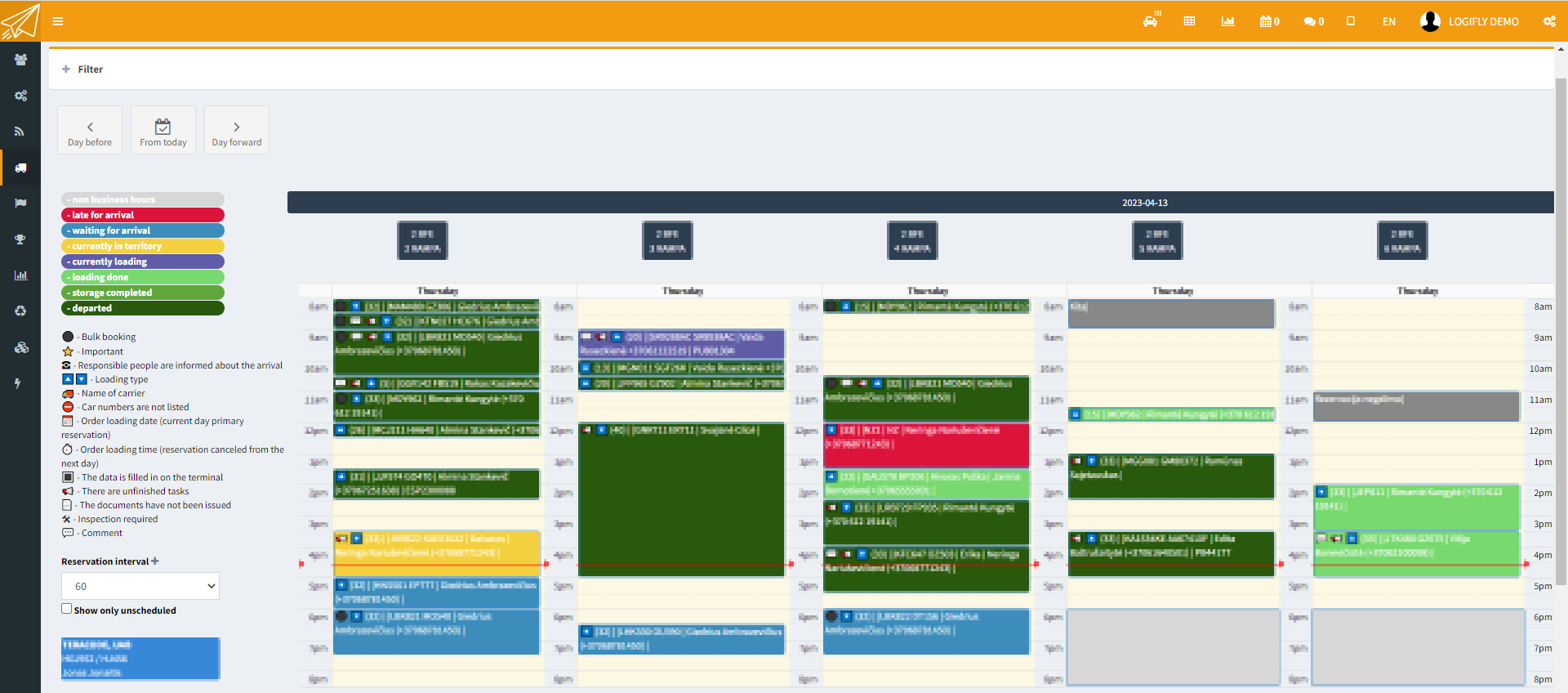Open the hamburger menu in top bar

click(58, 21)
